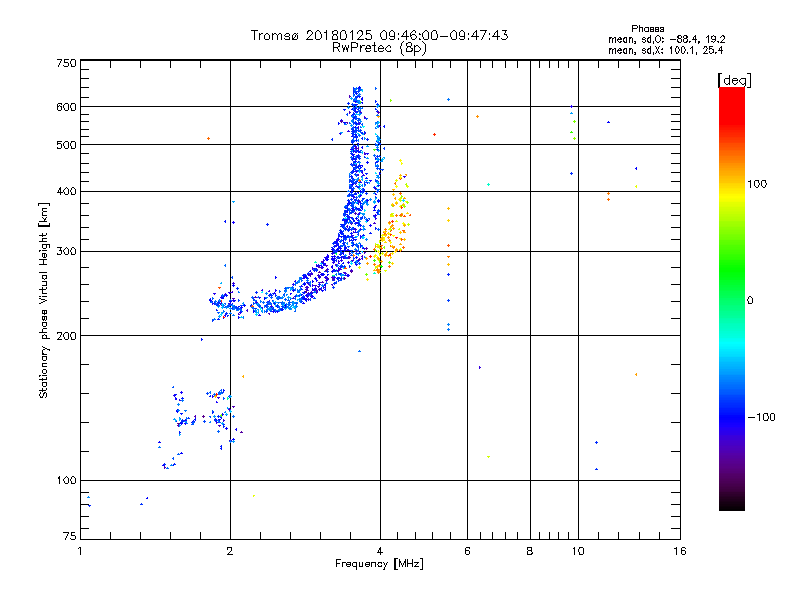Screen dimensions: 800x600
Task: Click the 'RwPretec (8p)' subtitle
Action: 379,48
